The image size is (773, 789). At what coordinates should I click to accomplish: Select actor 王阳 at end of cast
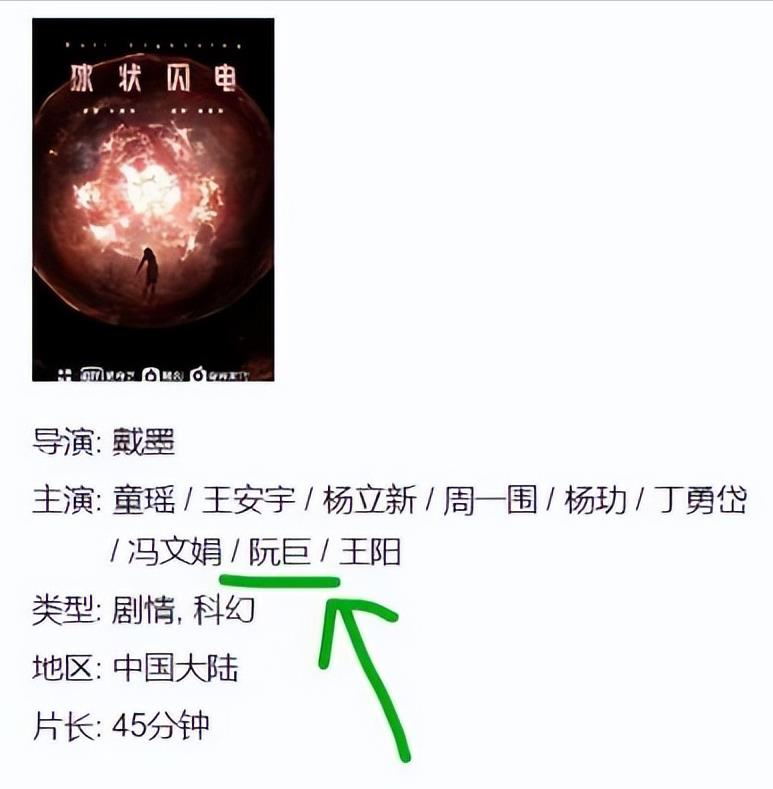[370, 552]
